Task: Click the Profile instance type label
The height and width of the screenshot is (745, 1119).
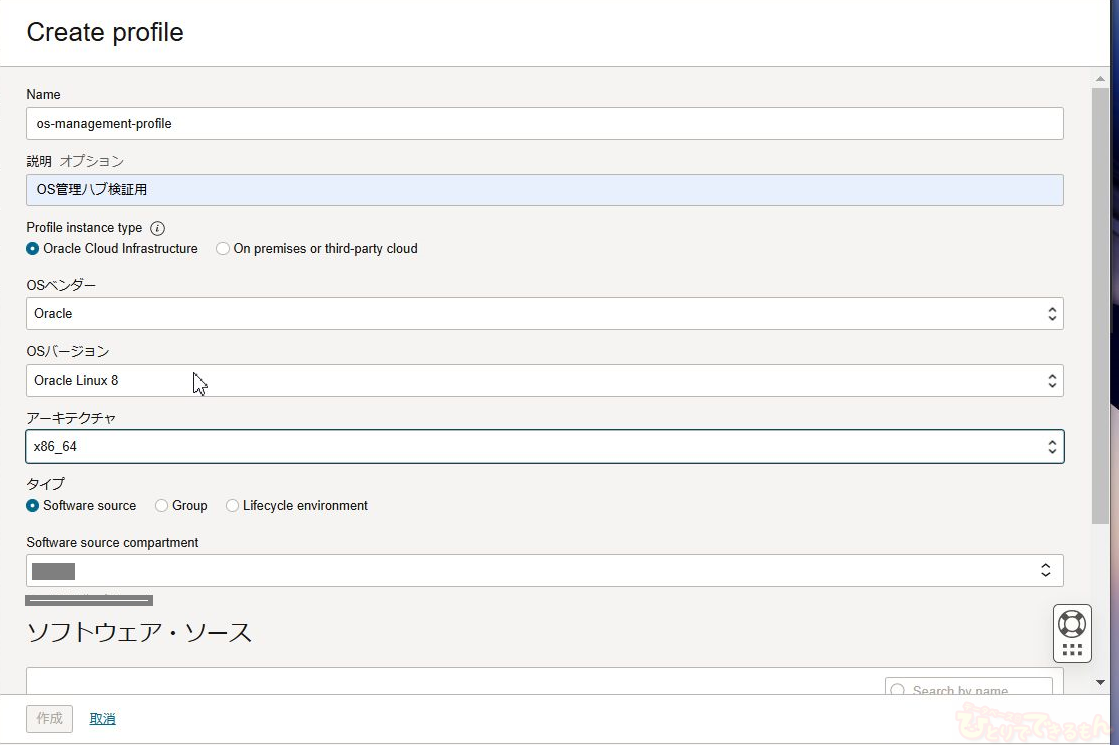Action: tap(84, 228)
